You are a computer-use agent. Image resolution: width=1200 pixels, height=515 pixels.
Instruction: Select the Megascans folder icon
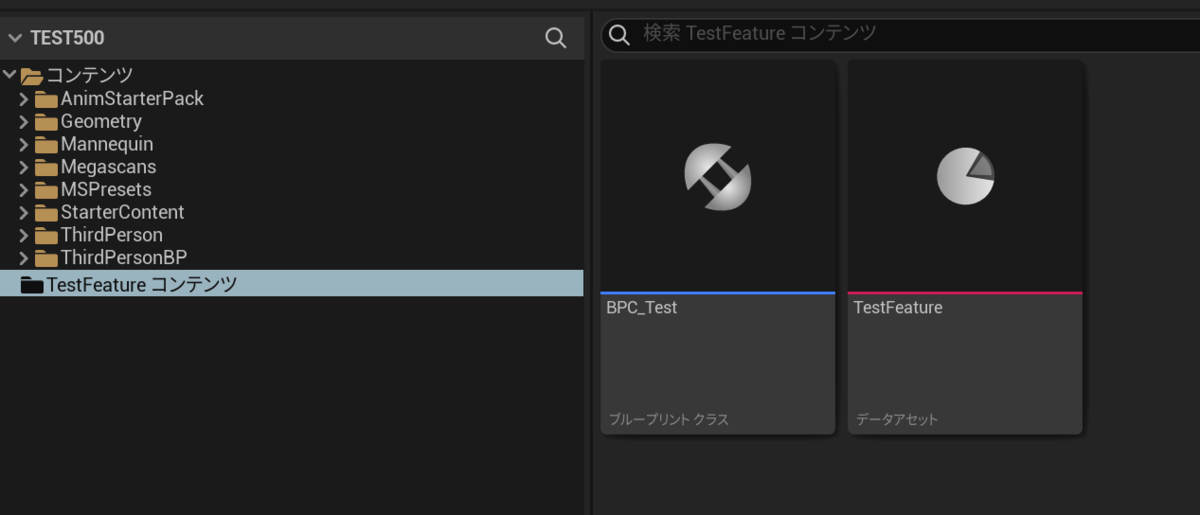pyautogui.click(x=46, y=167)
